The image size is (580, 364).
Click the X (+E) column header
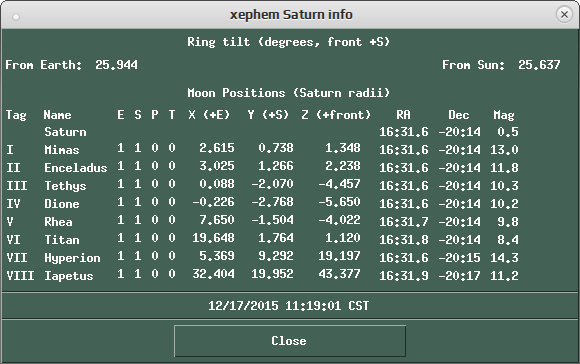pyautogui.click(x=209, y=115)
